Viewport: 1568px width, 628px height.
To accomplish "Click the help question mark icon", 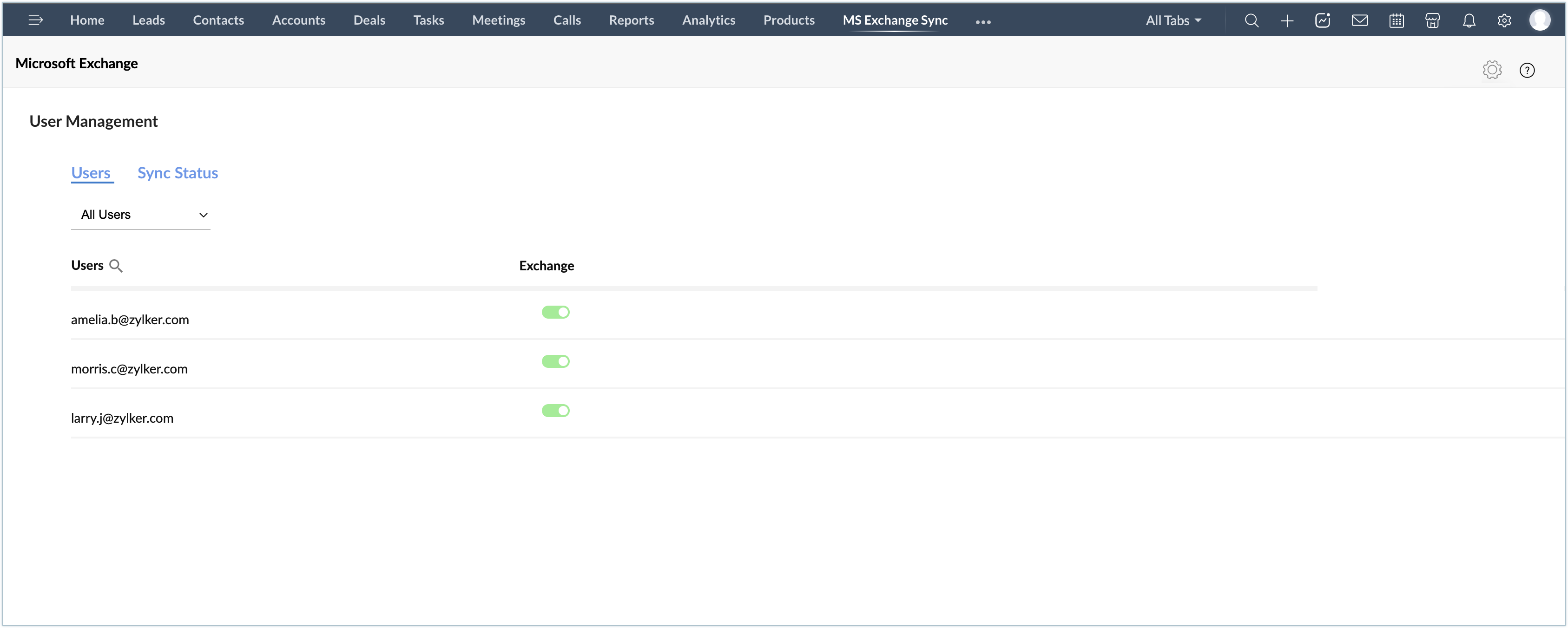I will pos(1527,70).
